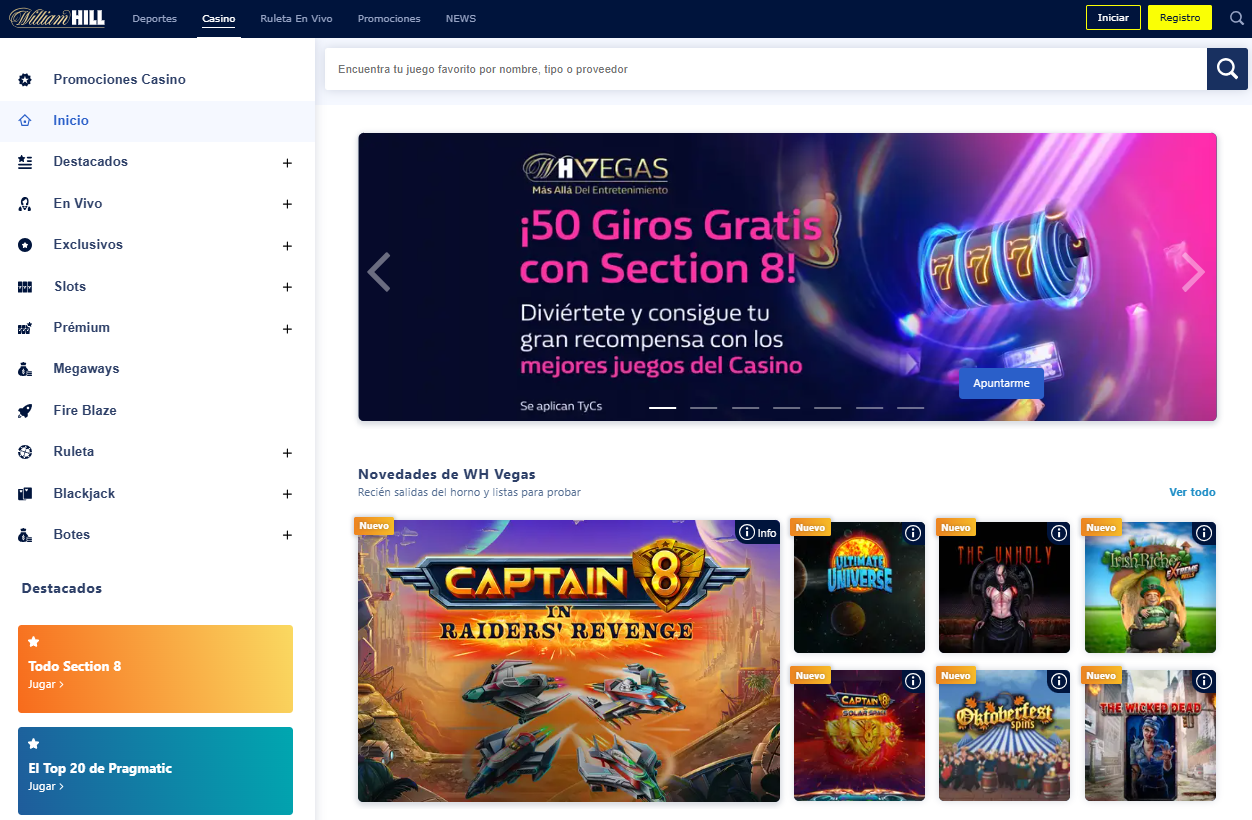Show info for Oktoberfest Spins game
The width and height of the screenshot is (1252, 820).
point(1058,681)
